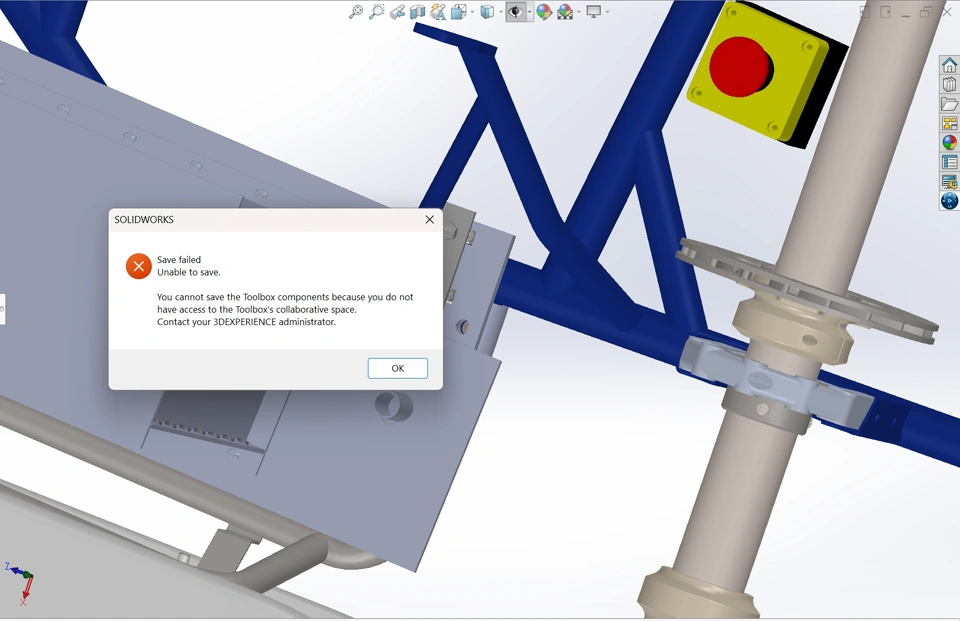
Task: Open the Appearances, Scenes and Decals tab
Action: [x=950, y=143]
